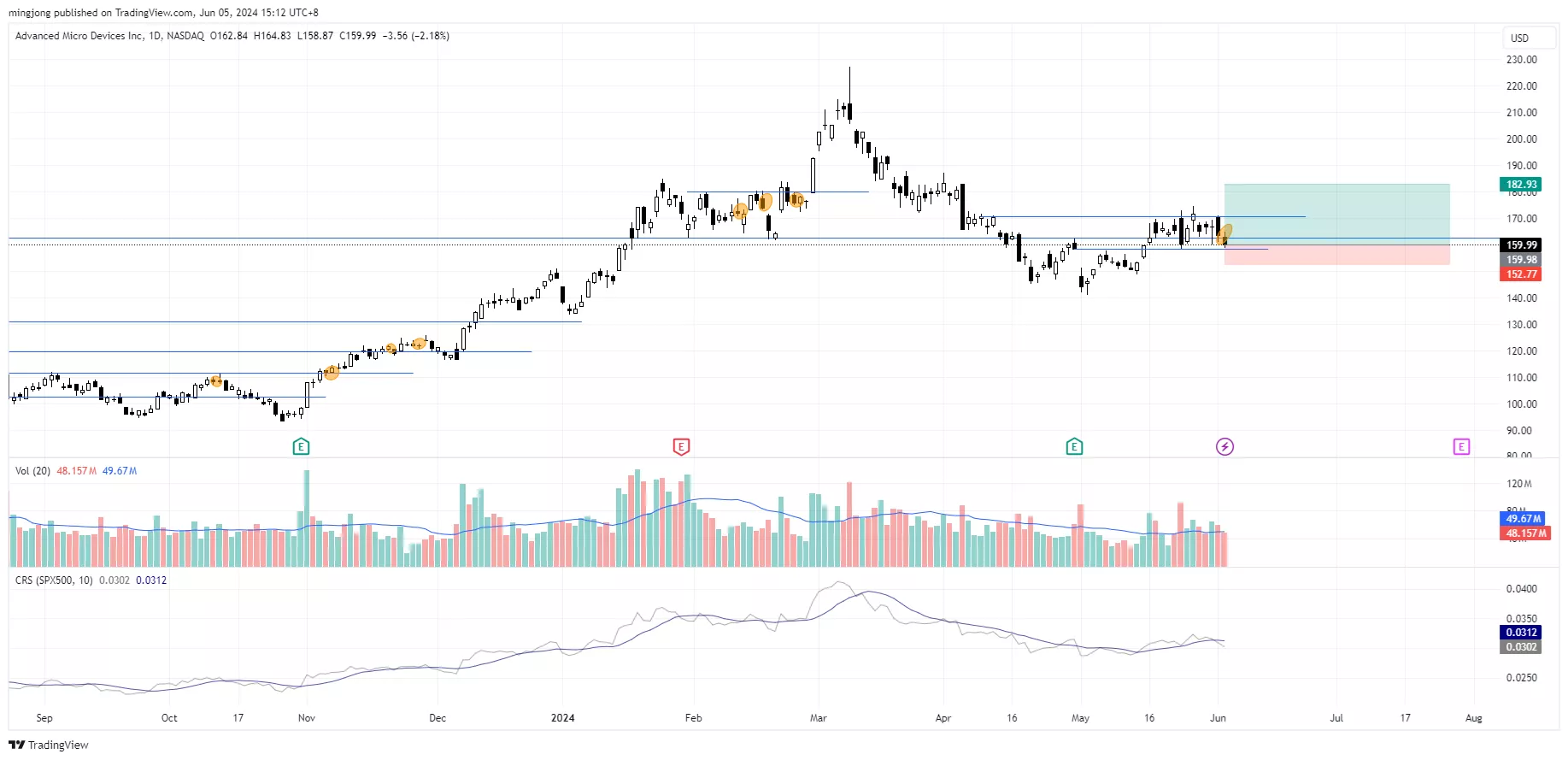Click the Aug label on time axis

click(1474, 718)
